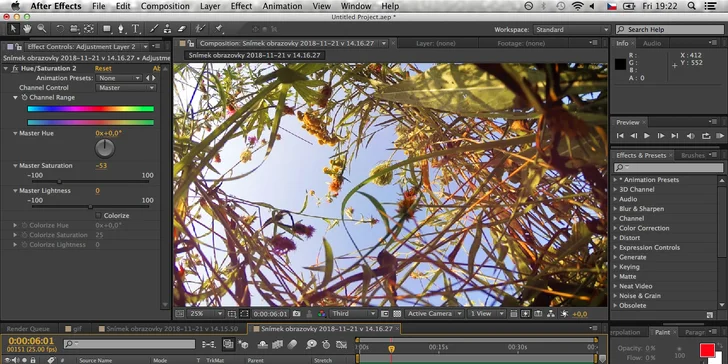The image size is (728, 364).
Task: Open macOS Spotlight search icon
Action: 692,6
